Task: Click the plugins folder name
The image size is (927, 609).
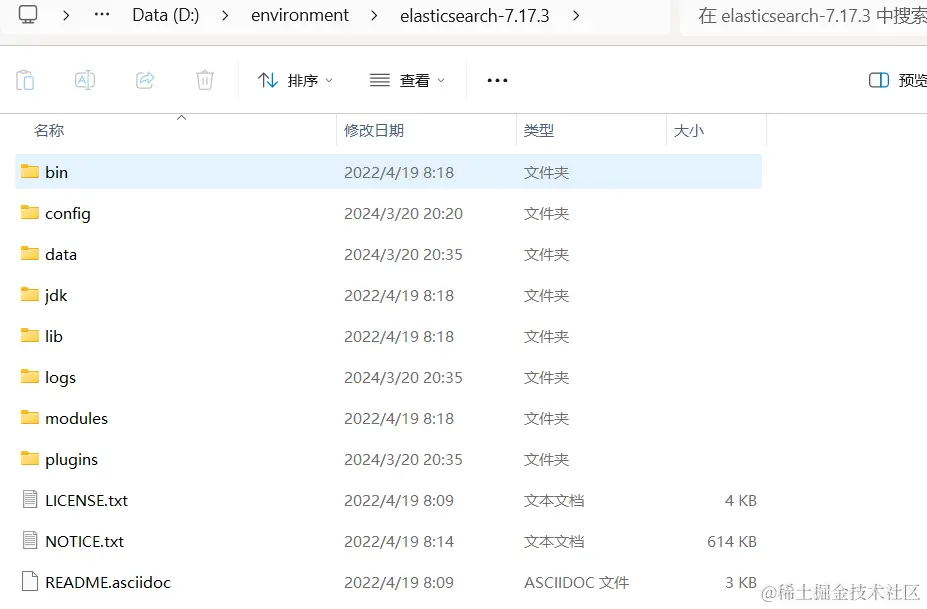Action: (72, 460)
